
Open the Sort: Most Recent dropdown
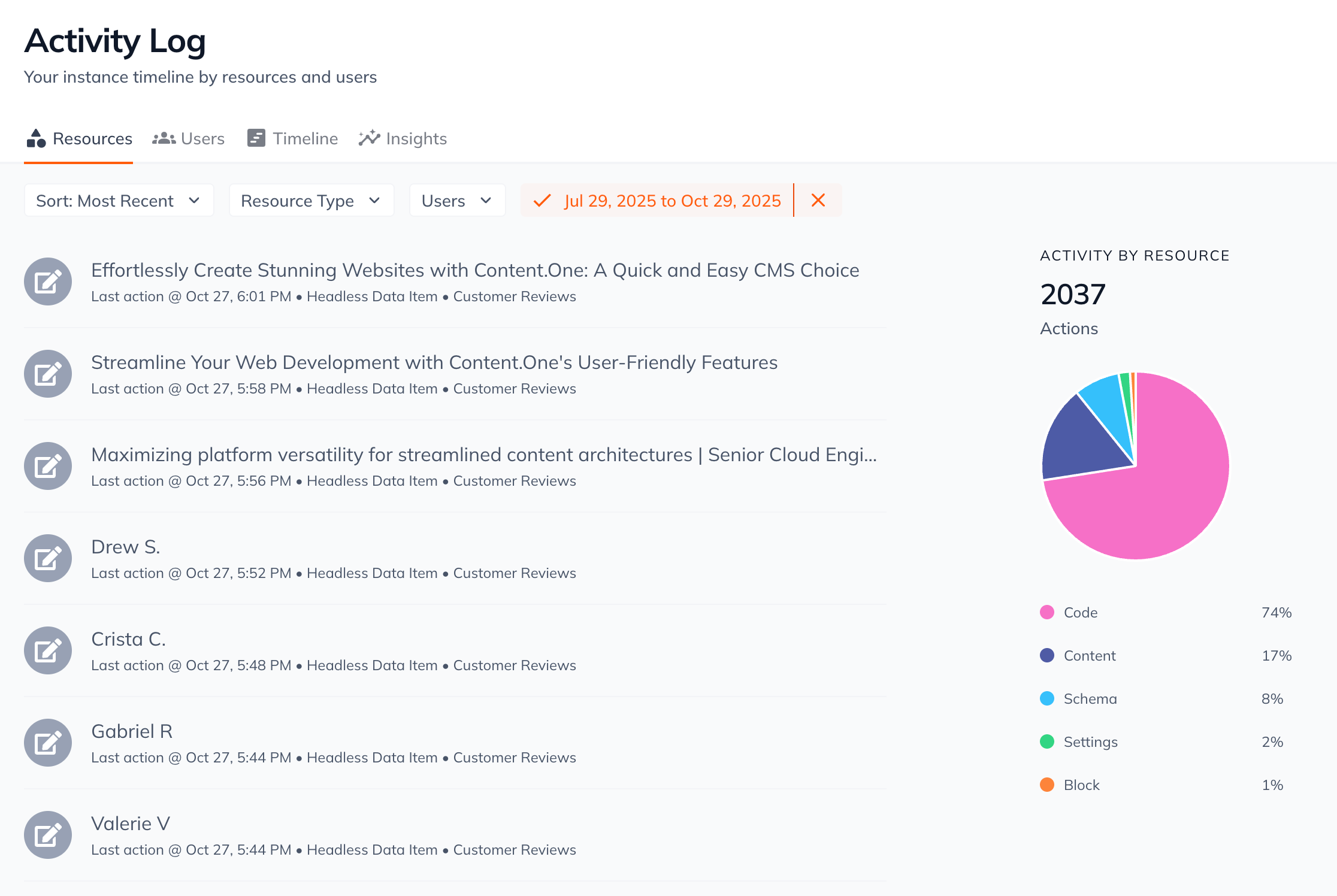pos(119,201)
